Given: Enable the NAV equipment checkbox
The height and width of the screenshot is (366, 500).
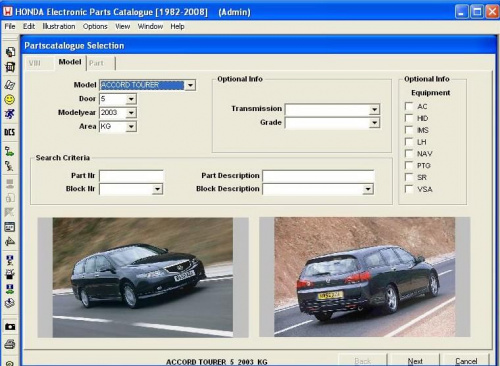Looking at the screenshot, I should [409, 153].
